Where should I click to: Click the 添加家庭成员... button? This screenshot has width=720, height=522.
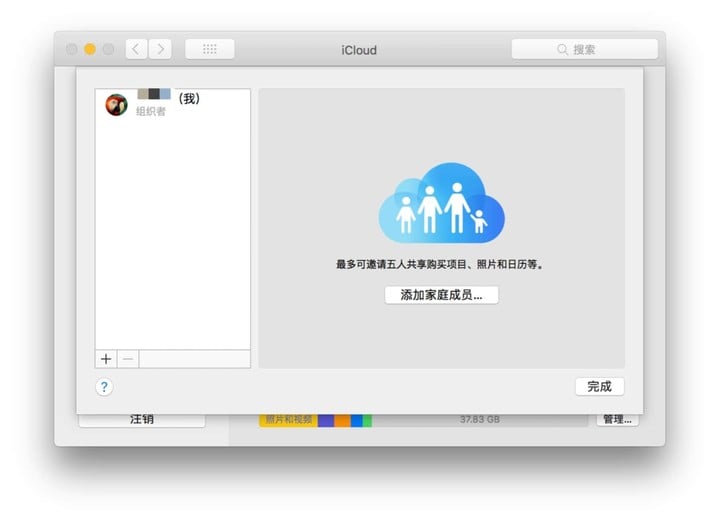coord(441,295)
